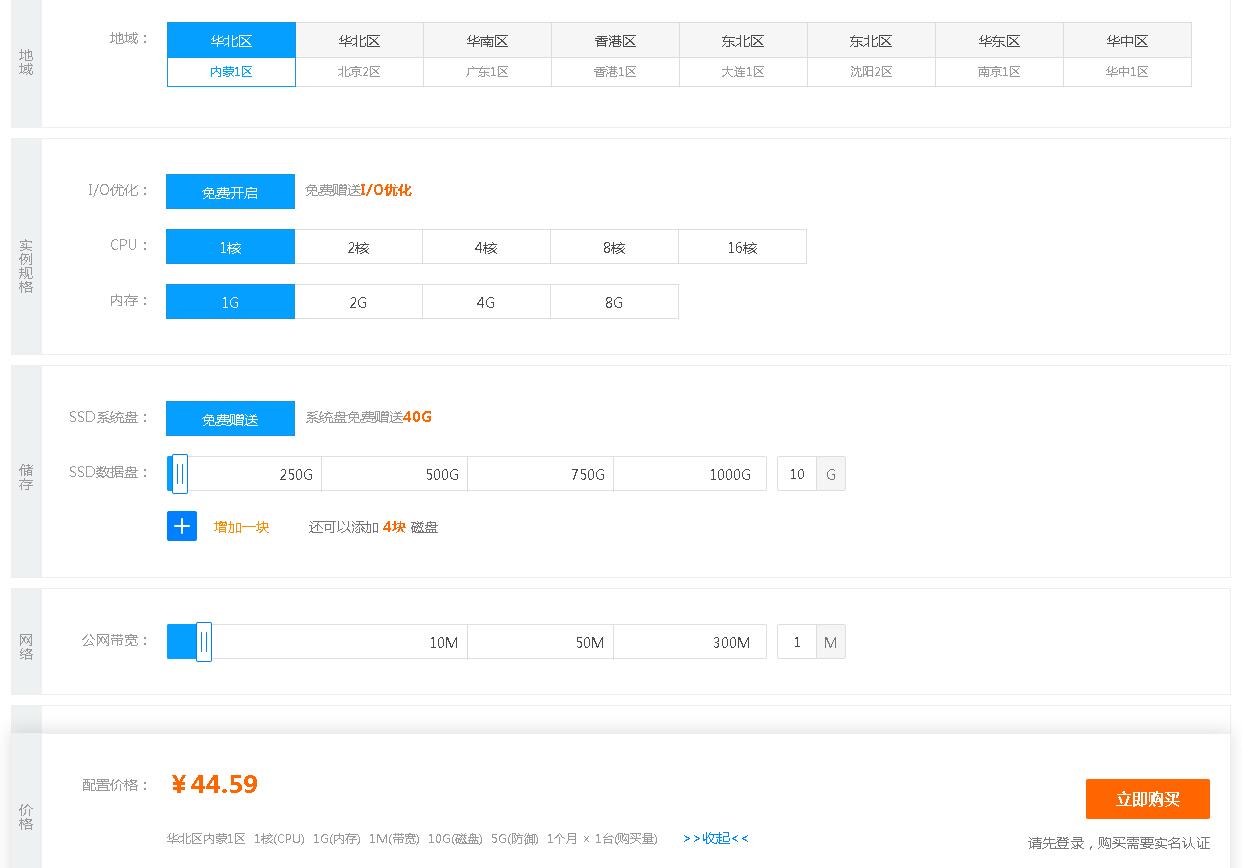Screen dimensions: 1242x868
Task: Select the 2核 CPU option
Action: click(358, 247)
